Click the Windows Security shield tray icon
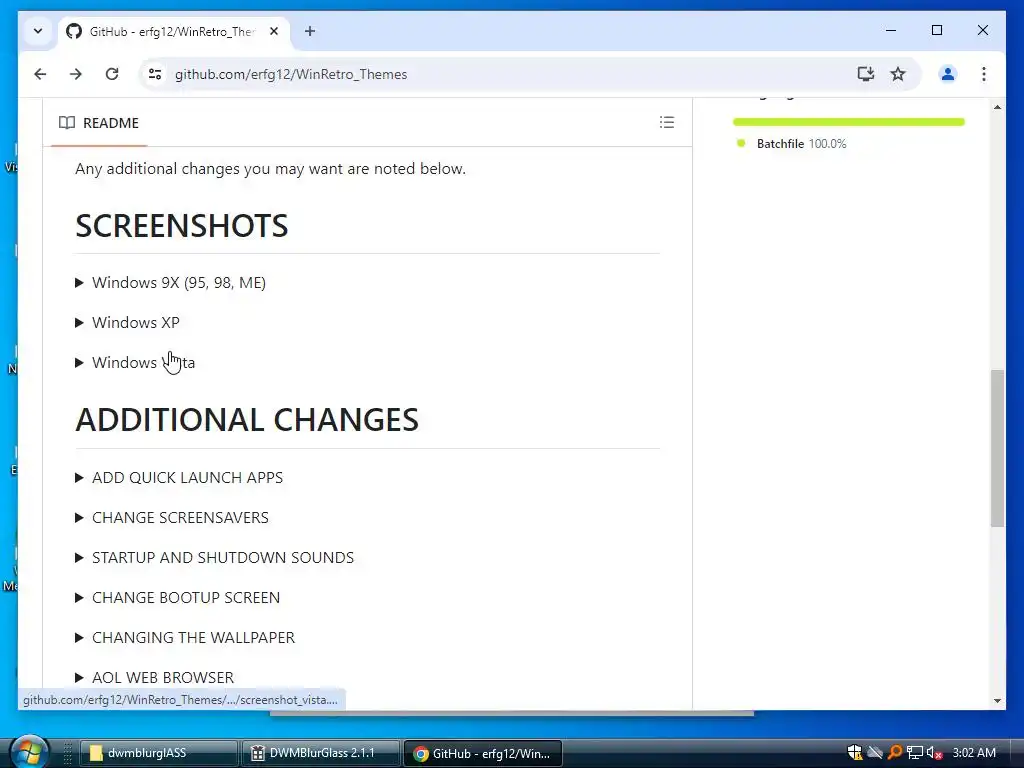Screen dimensions: 1024x768 (855, 753)
